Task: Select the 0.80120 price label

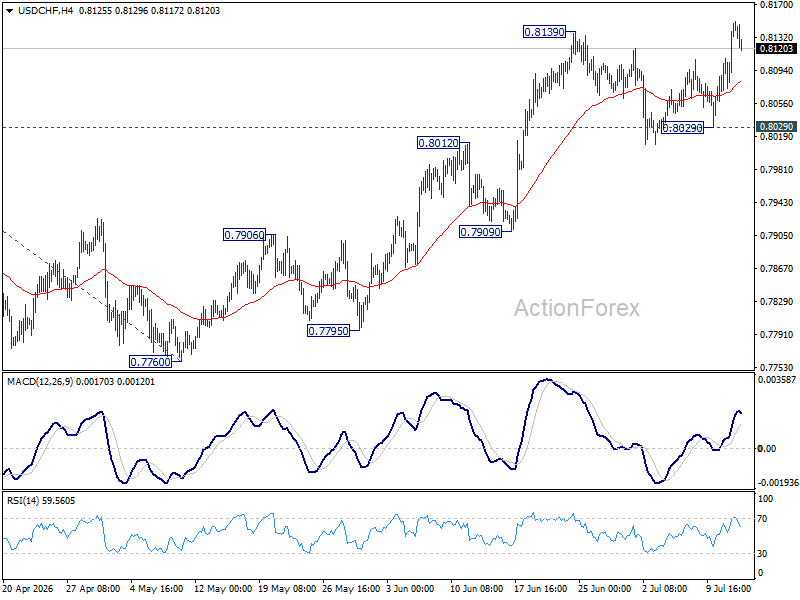Action: tap(438, 143)
